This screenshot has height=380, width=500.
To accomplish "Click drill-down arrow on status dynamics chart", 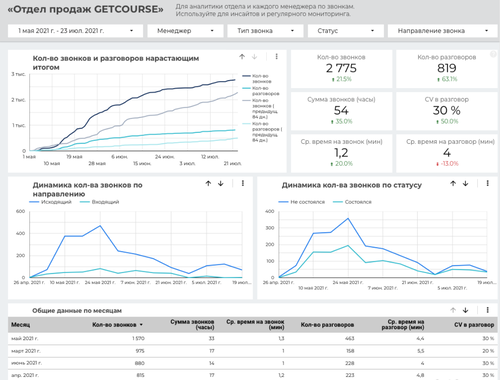I will 466,183.
